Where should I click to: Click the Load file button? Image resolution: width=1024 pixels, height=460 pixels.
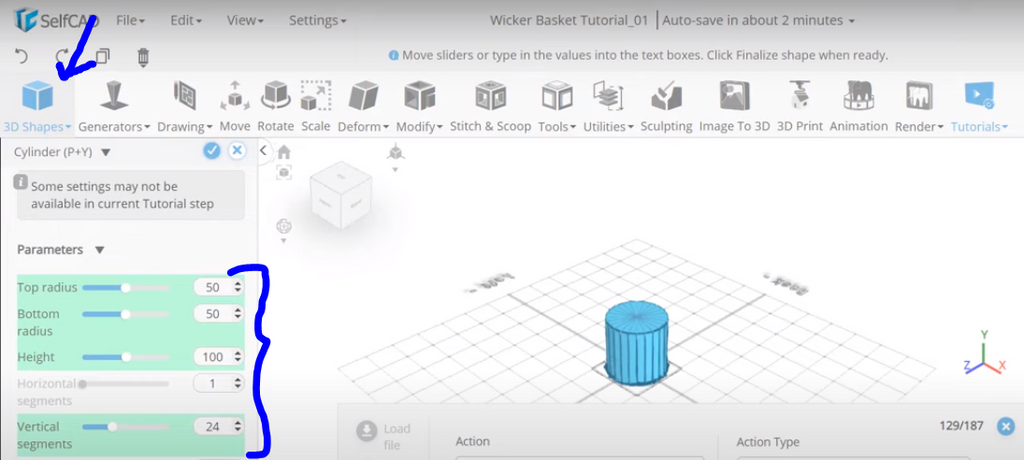pyautogui.click(x=384, y=436)
